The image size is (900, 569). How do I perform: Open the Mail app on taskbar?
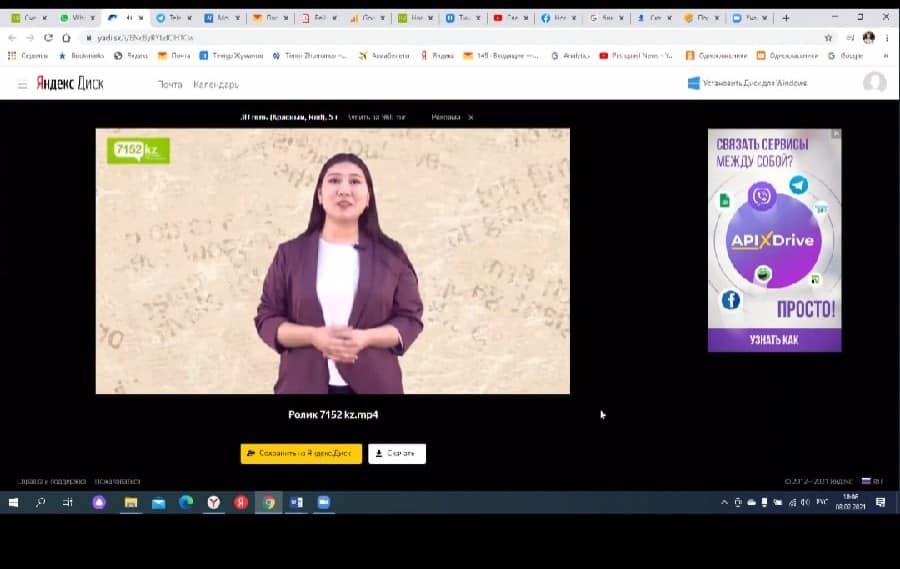coord(158,503)
